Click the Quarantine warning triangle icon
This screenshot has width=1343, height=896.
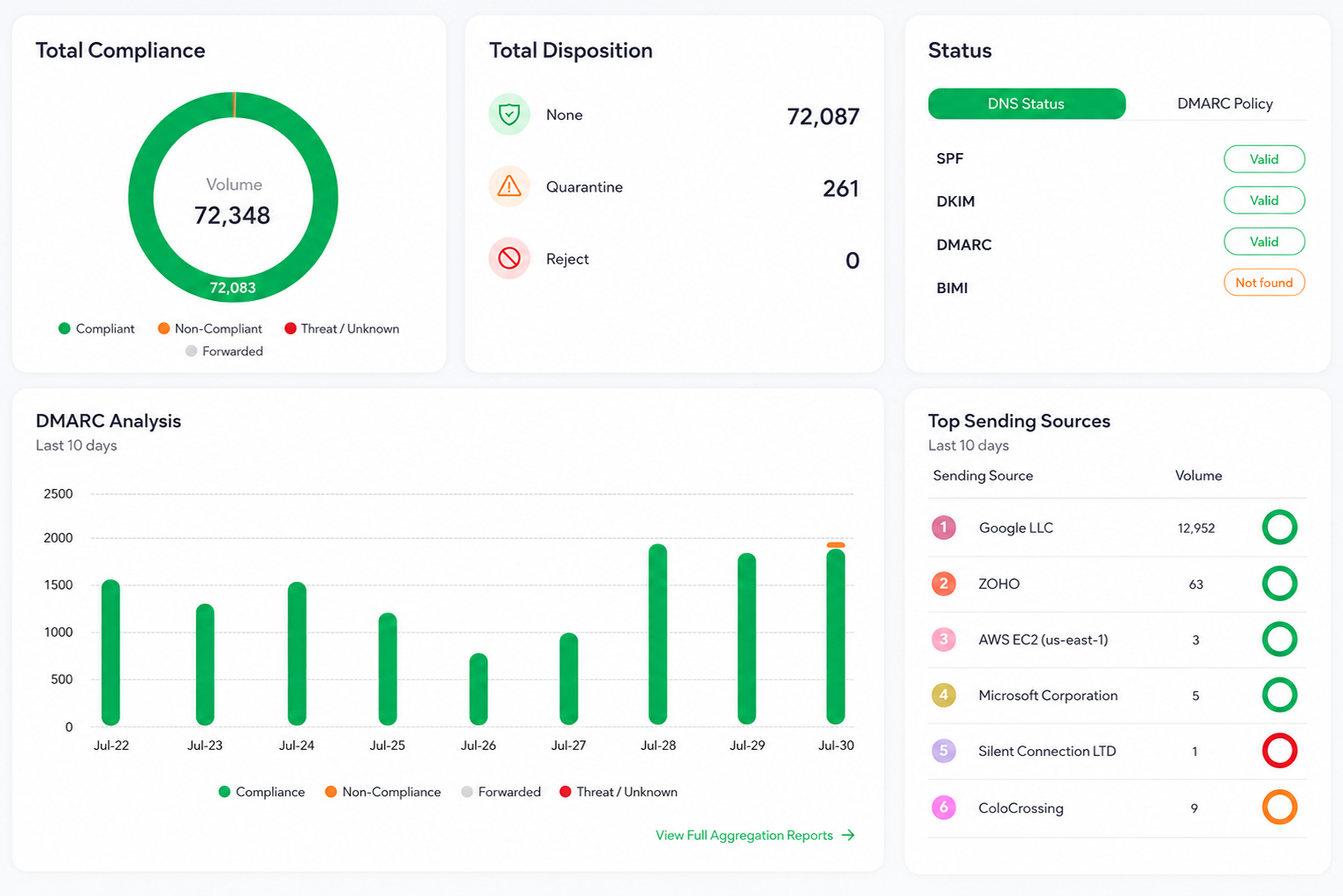pyautogui.click(x=509, y=186)
